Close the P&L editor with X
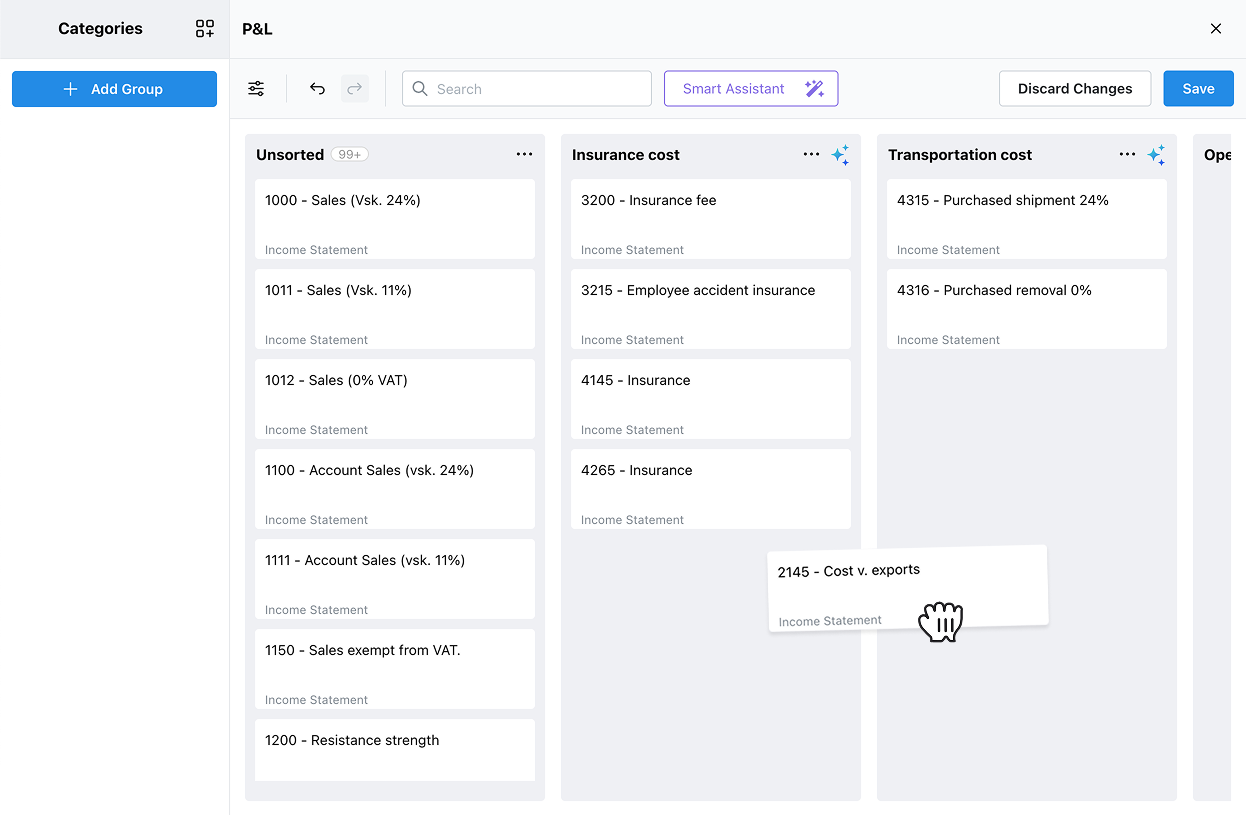Screen dimensions: 1246x815 pos(1216,29)
